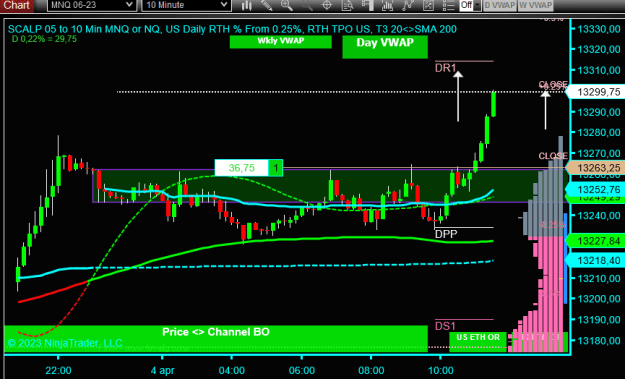Select the zoom in magnifier icon

click(x=286, y=5)
